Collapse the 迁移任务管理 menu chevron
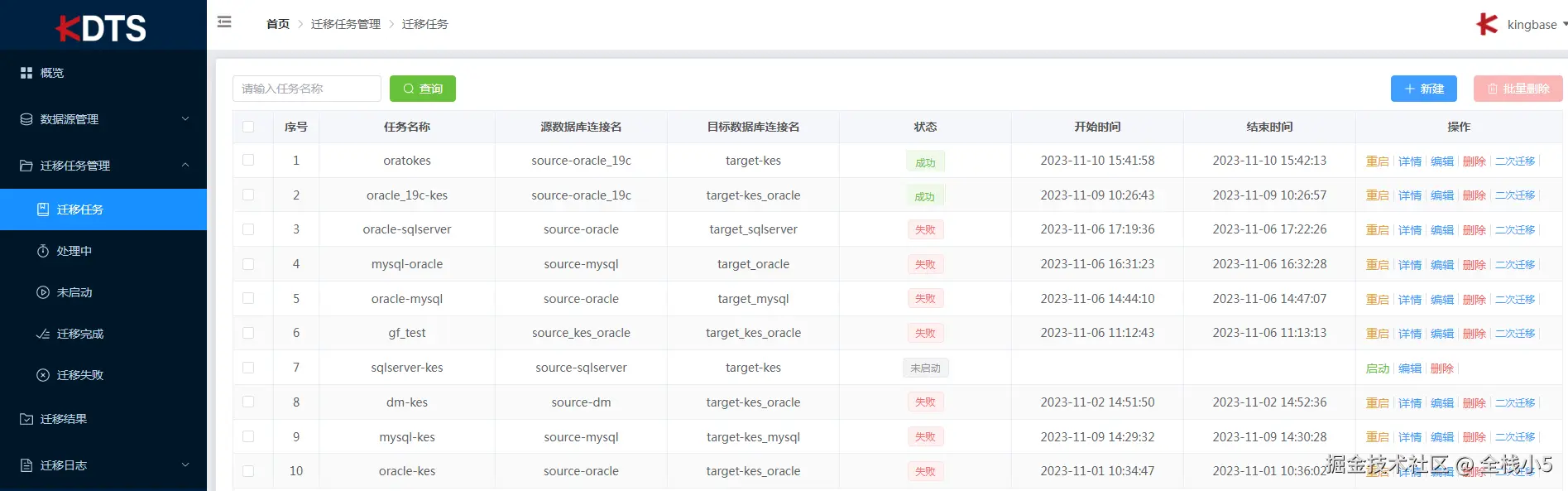 click(x=185, y=165)
